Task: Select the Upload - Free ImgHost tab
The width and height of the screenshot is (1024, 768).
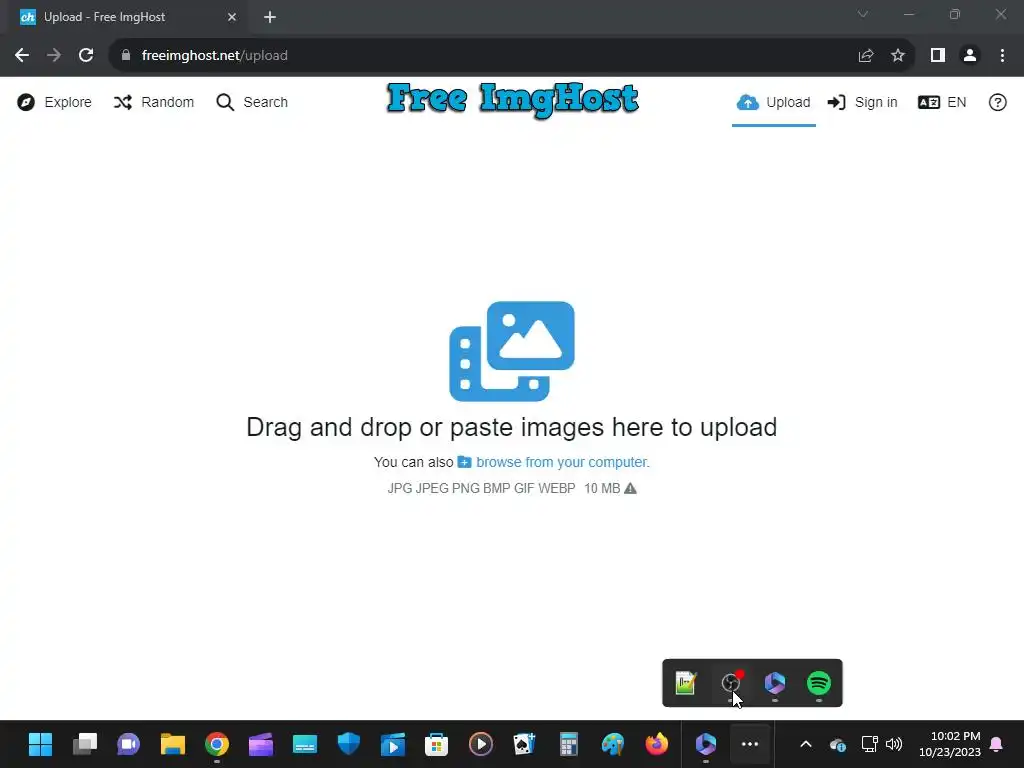Action: 127,17
